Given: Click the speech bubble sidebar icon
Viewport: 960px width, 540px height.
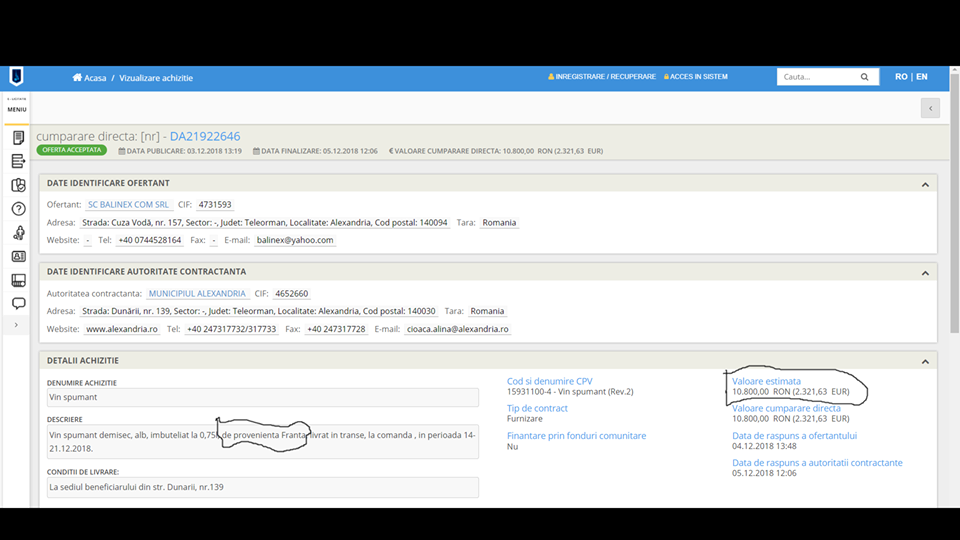Looking at the screenshot, I should tap(18, 303).
